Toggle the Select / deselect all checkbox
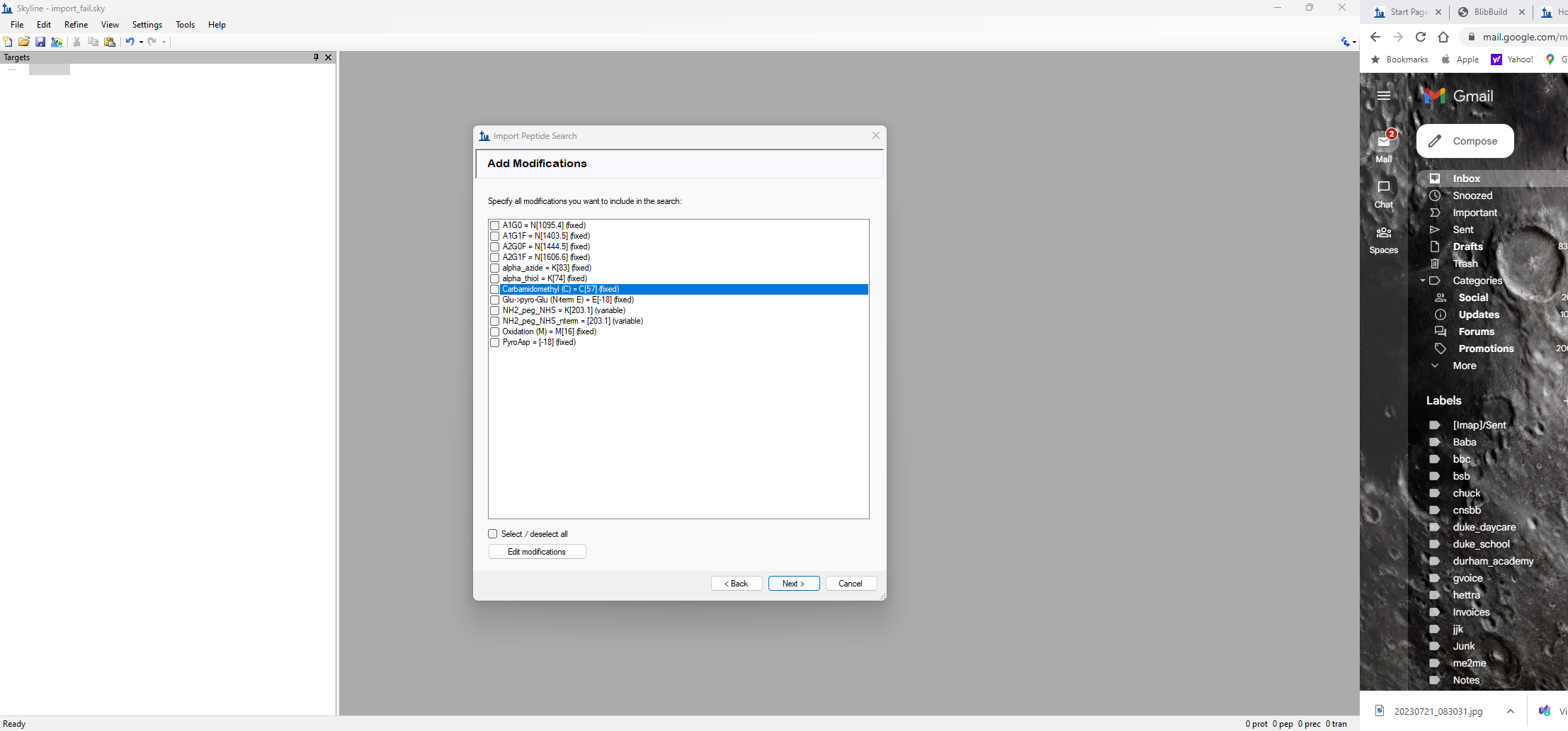 pos(493,534)
